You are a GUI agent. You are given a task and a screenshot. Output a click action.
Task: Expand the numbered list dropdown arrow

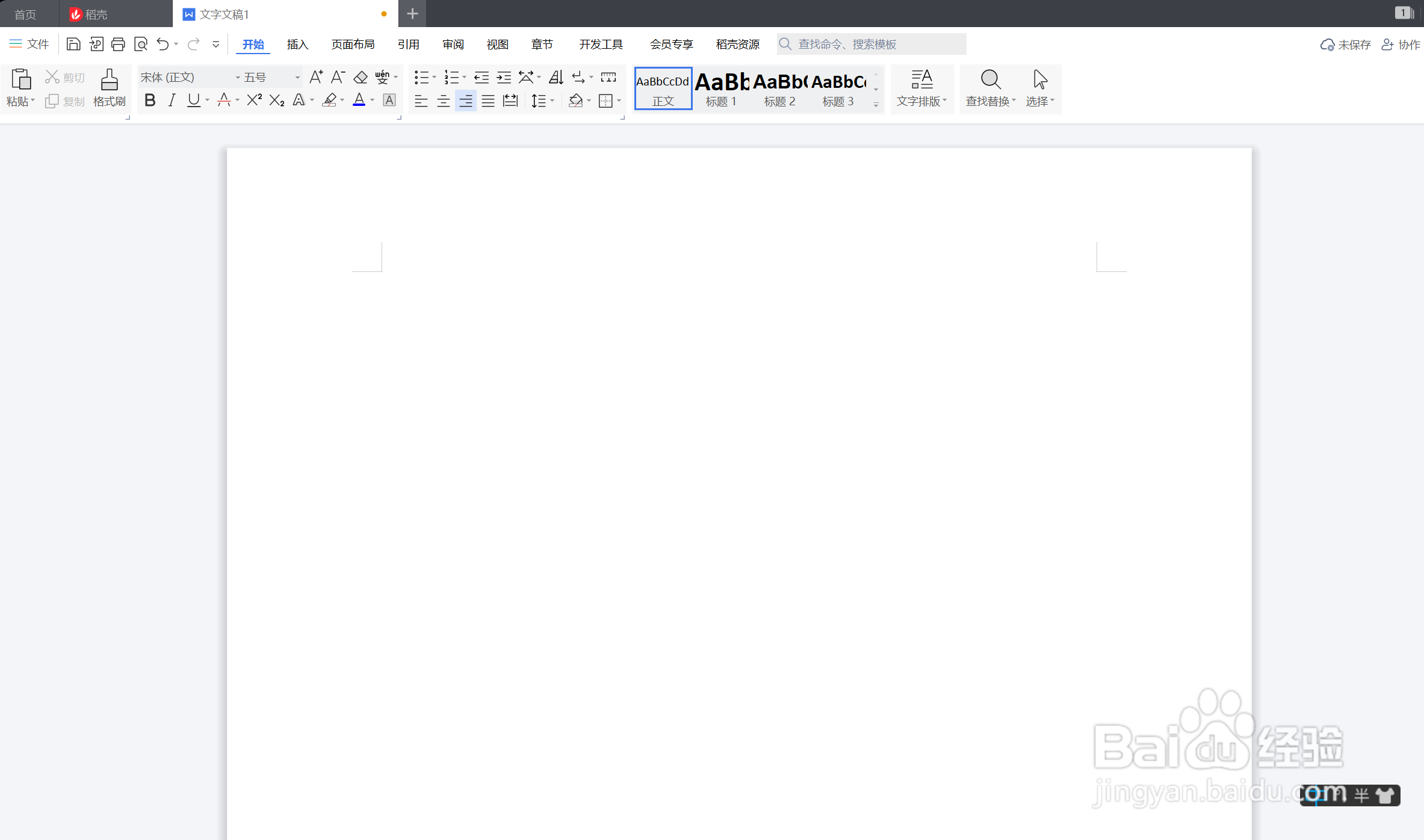point(464,77)
